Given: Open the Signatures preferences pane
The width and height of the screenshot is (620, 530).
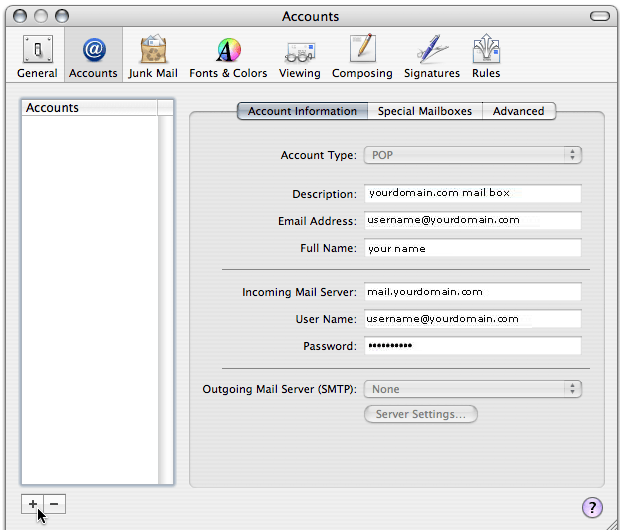Looking at the screenshot, I should tap(432, 56).
